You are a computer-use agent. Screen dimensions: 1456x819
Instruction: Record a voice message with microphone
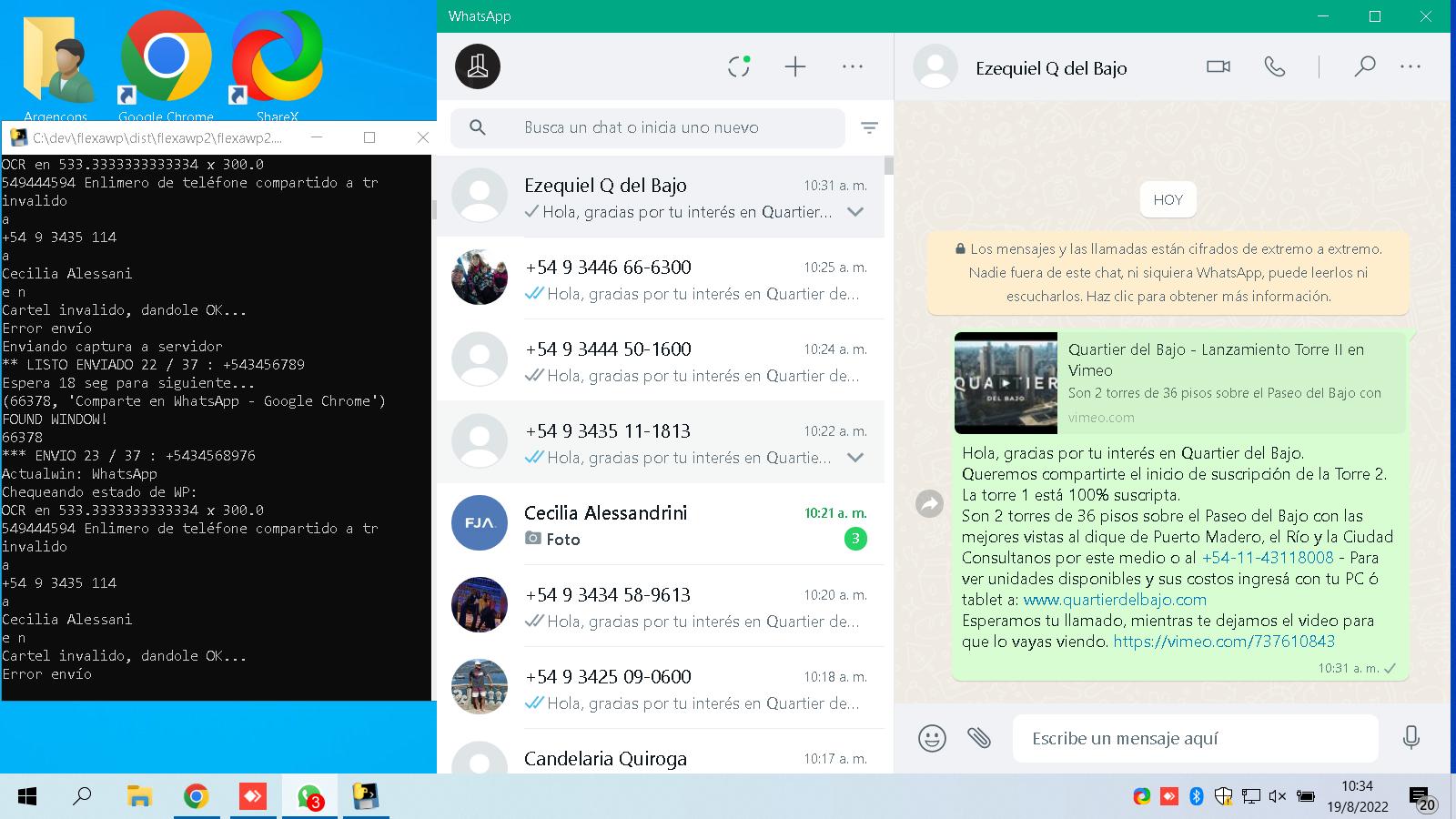pos(1411,738)
